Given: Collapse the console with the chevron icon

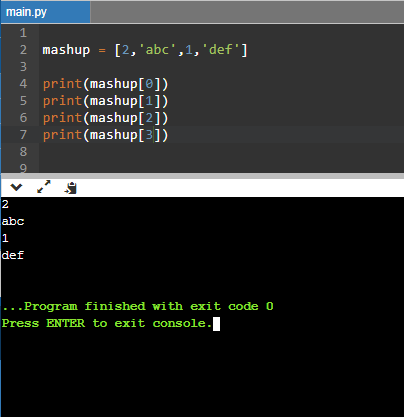Looking at the screenshot, I should click(x=16, y=187).
